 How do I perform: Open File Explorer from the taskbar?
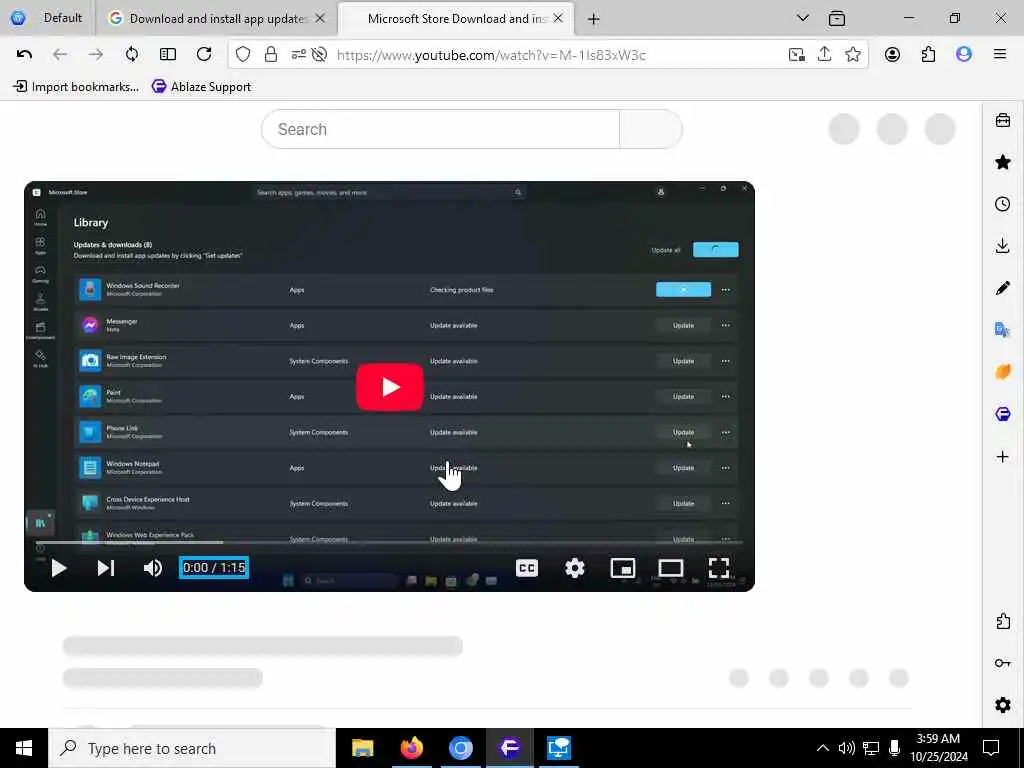(x=362, y=748)
